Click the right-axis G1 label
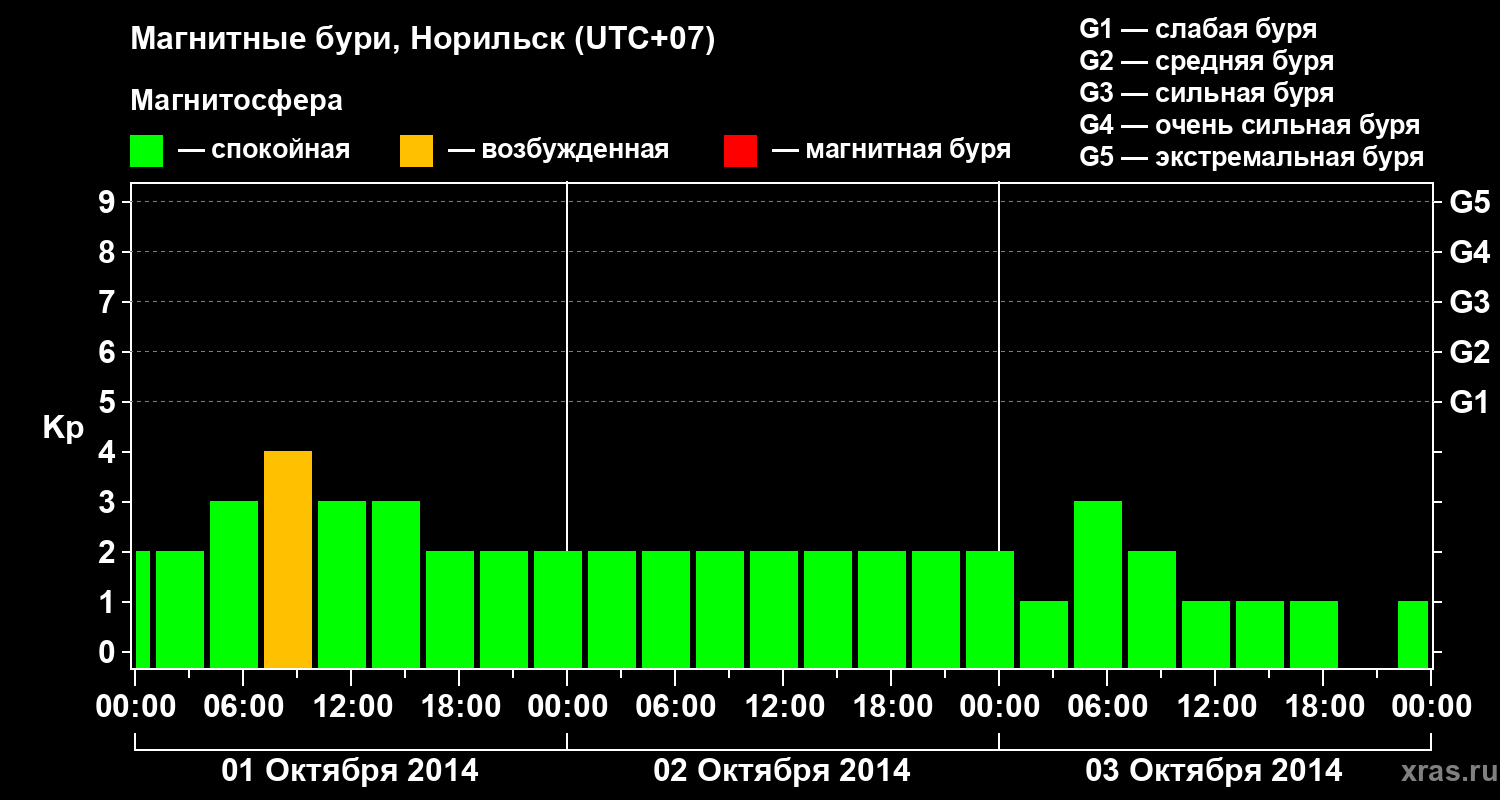The height and width of the screenshot is (800, 1500). (x=1469, y=402)
